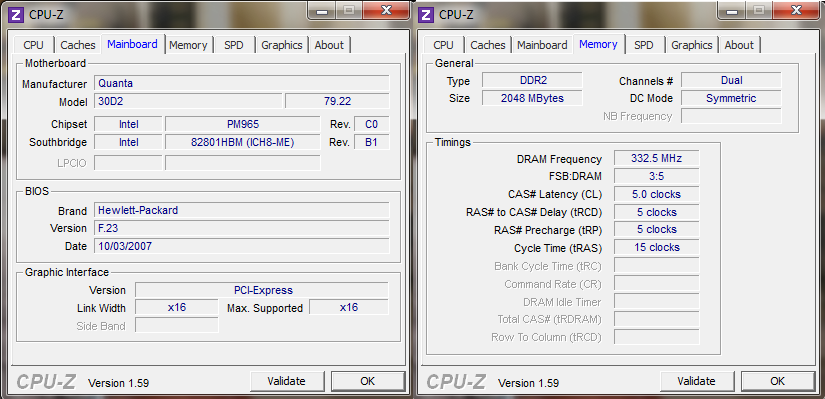The width and height of the screenshot is (825, 399).
Task: Click OK button in the Memory window
Action: coord(778,381)
